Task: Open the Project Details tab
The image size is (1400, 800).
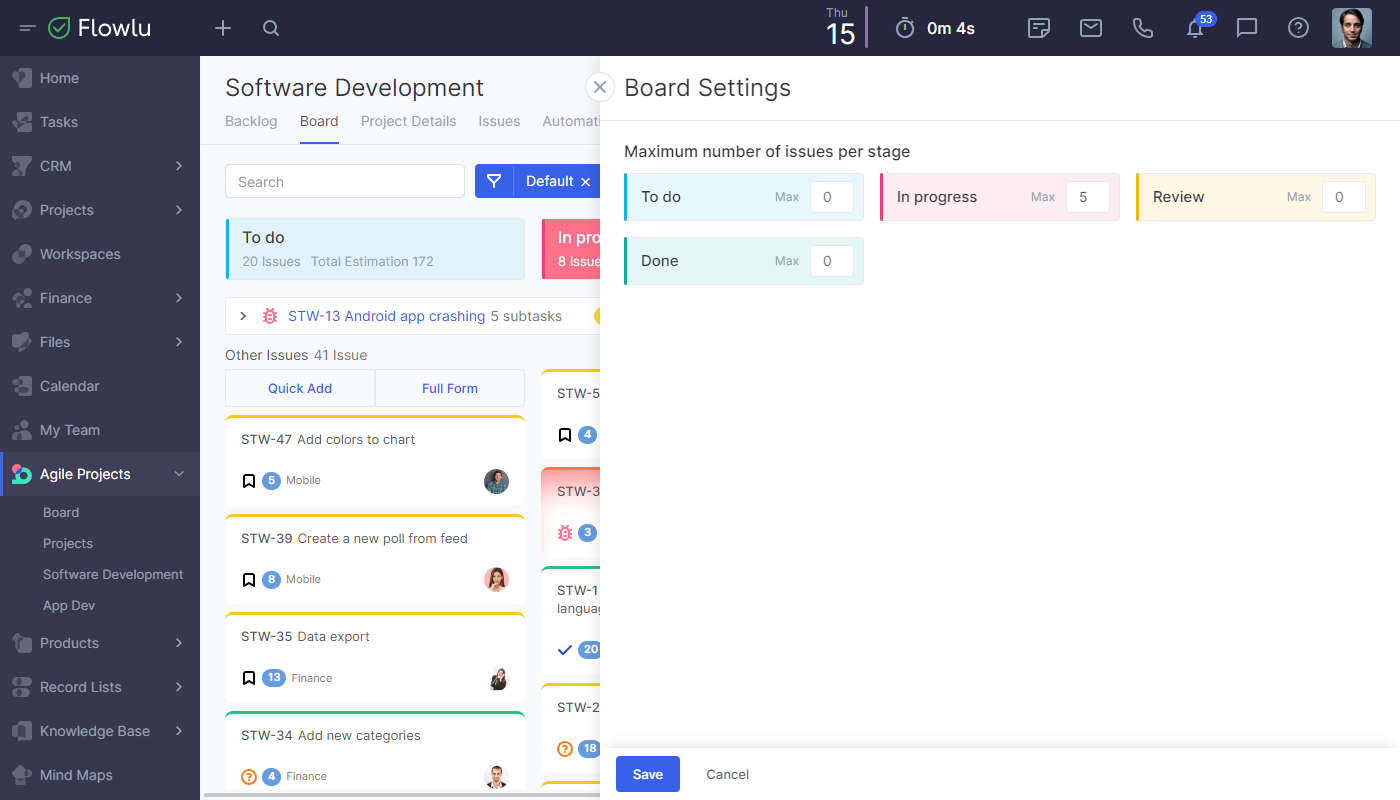Action: [x=408, y=121]
